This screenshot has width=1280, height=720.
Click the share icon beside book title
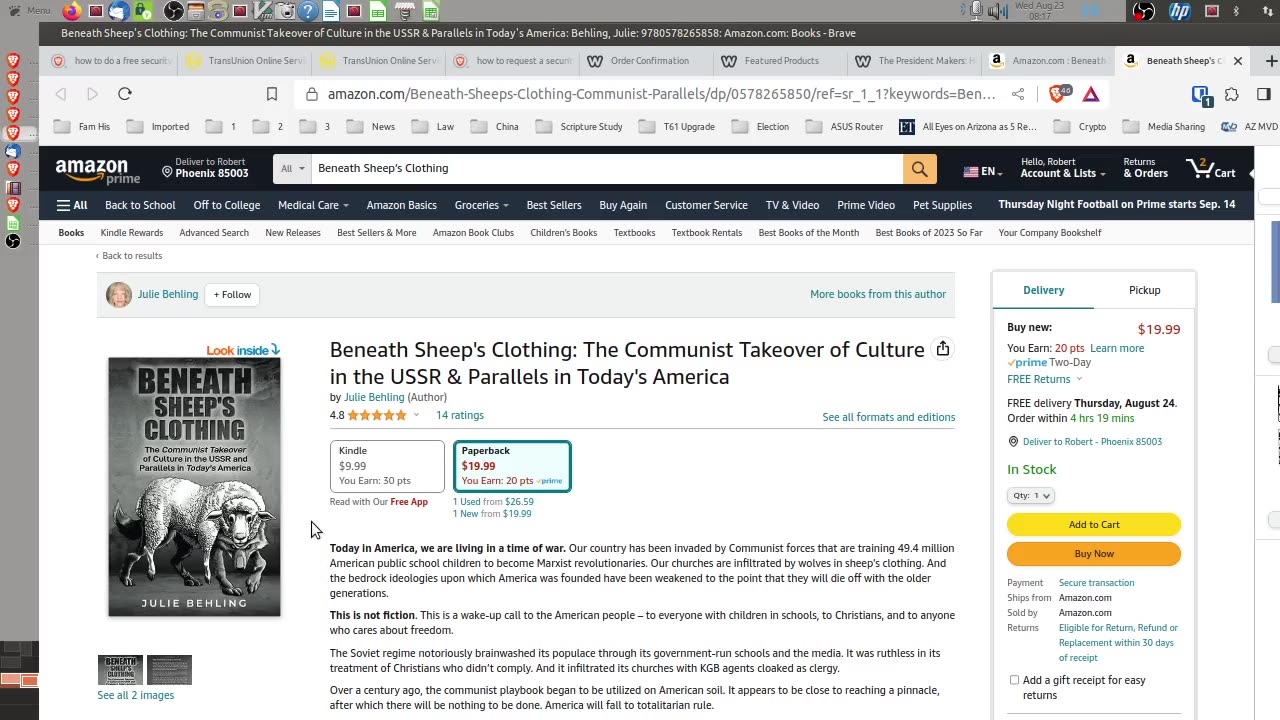pyautogui.click(x=942, y=349)
